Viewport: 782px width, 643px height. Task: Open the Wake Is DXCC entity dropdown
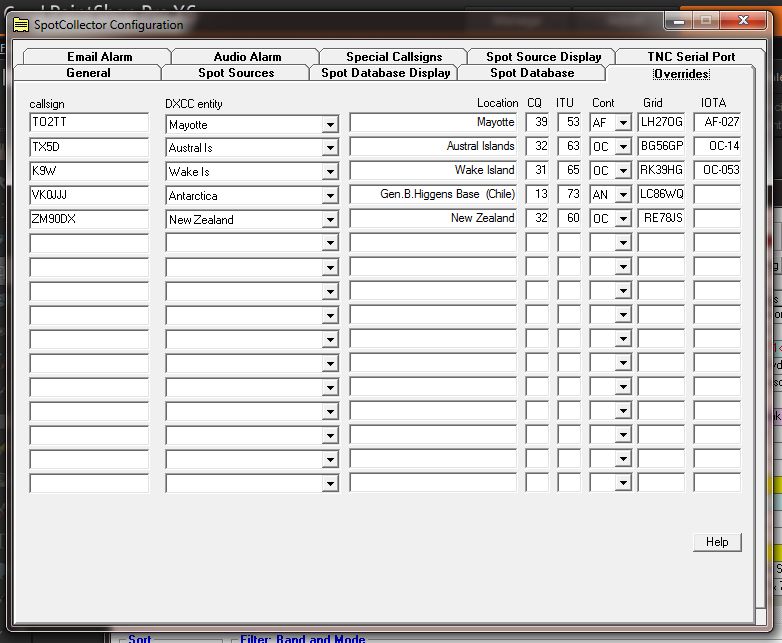tap(330, 172)
